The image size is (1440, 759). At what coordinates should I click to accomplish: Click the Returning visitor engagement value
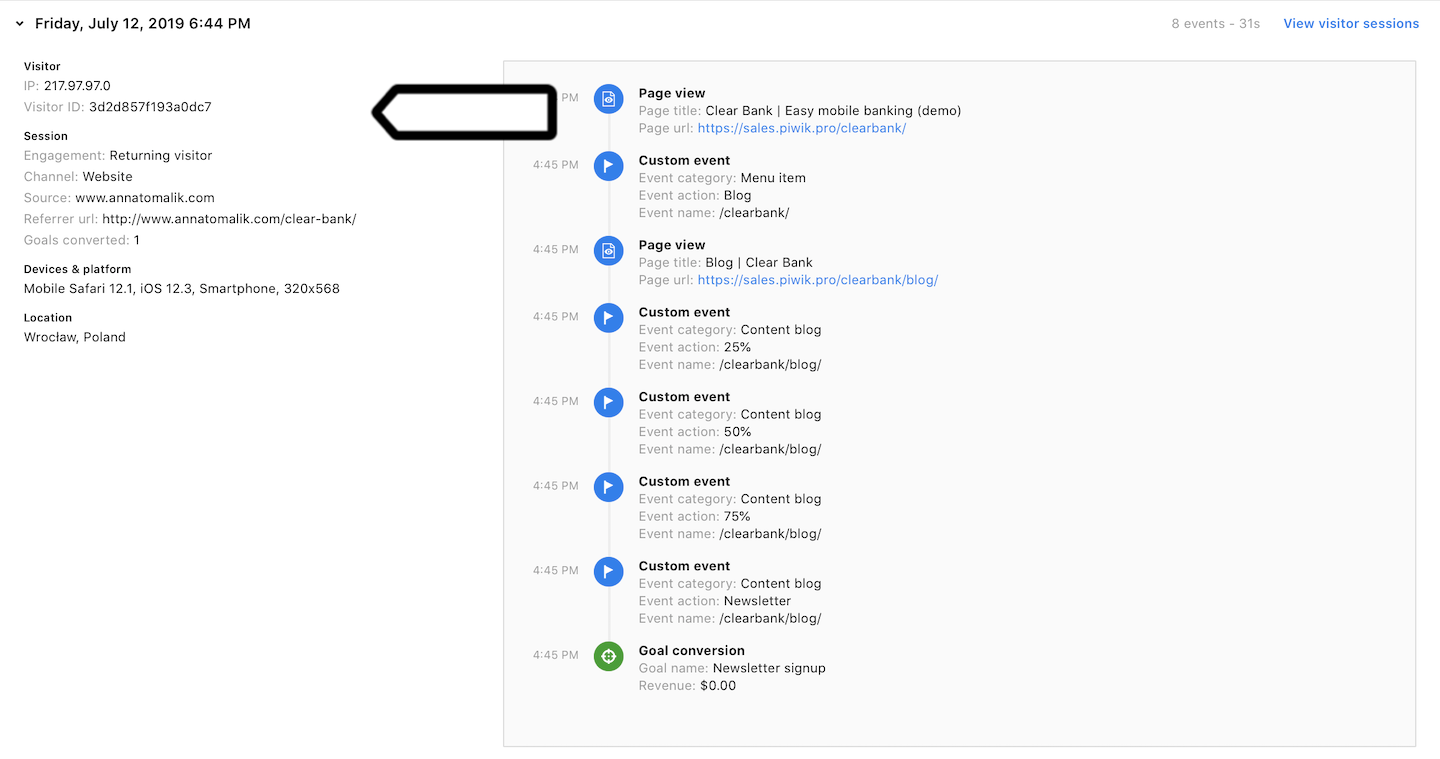pos(161,156)
